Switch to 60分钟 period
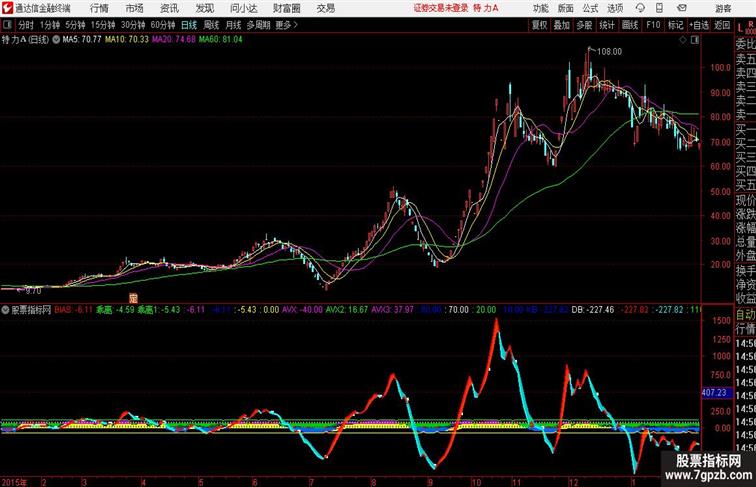756x487 pixels. pyautogui.click(x=163, y=25)
